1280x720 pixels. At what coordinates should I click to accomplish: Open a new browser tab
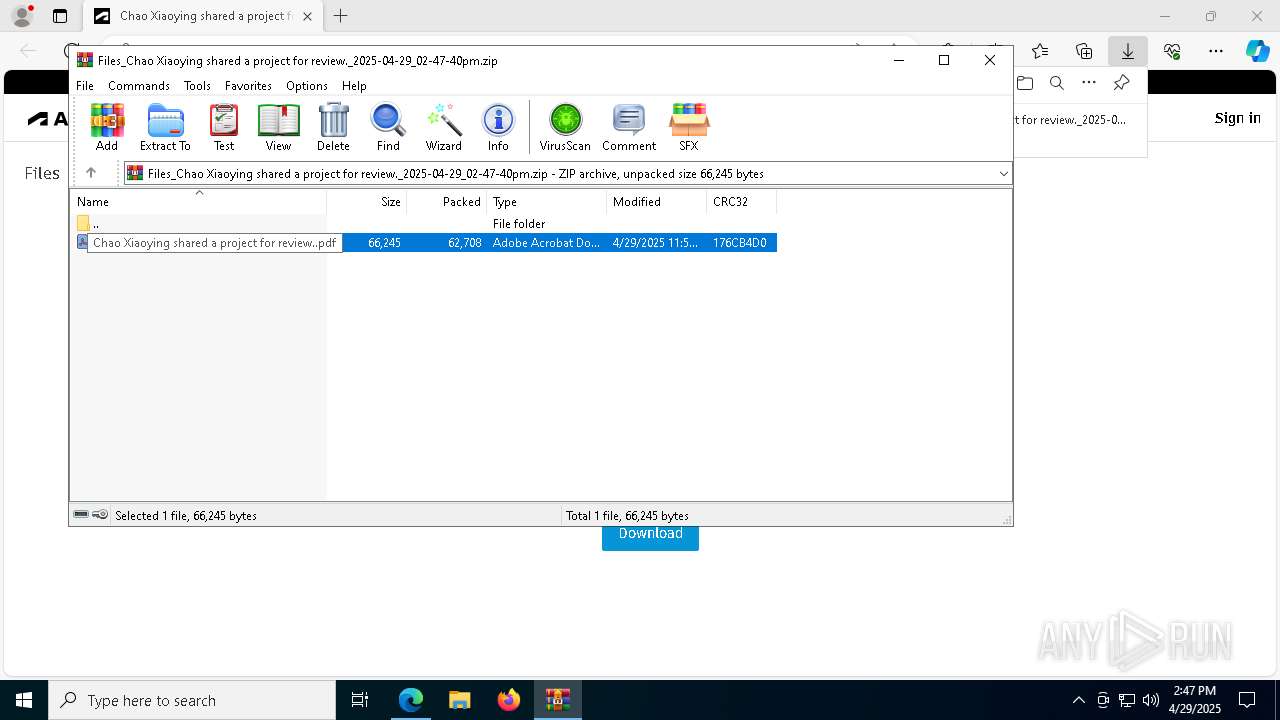(341, 16)
